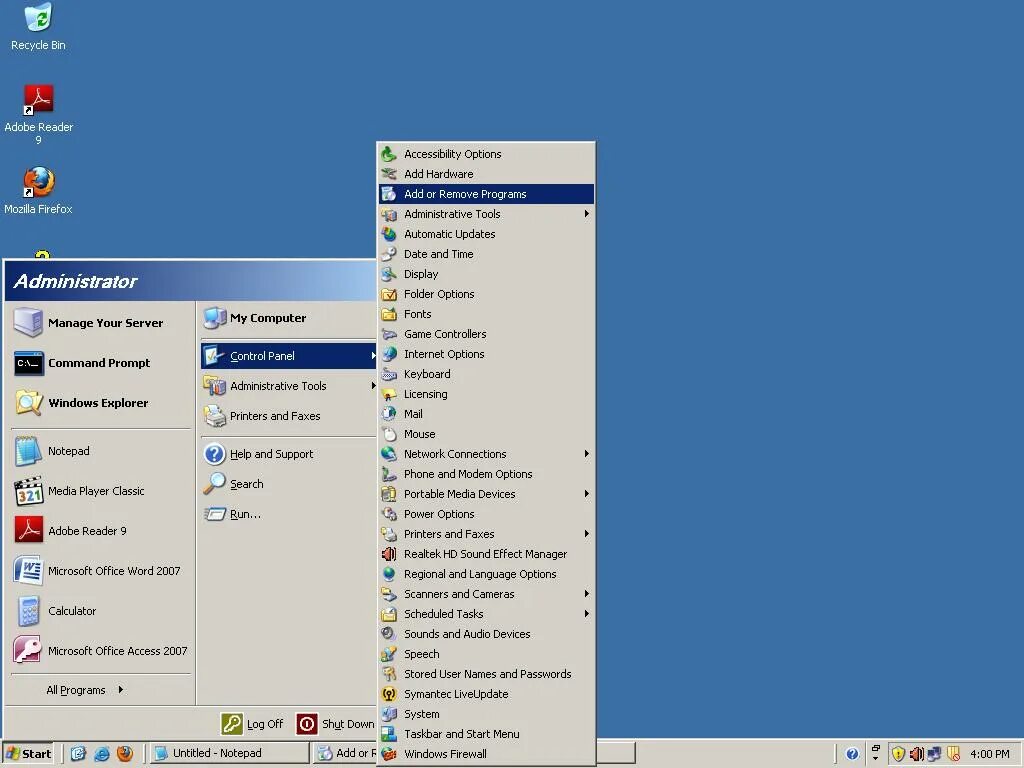Viewport: 1024px width, 768px height.
Task: Open Power Options
Action: [487, 514]
